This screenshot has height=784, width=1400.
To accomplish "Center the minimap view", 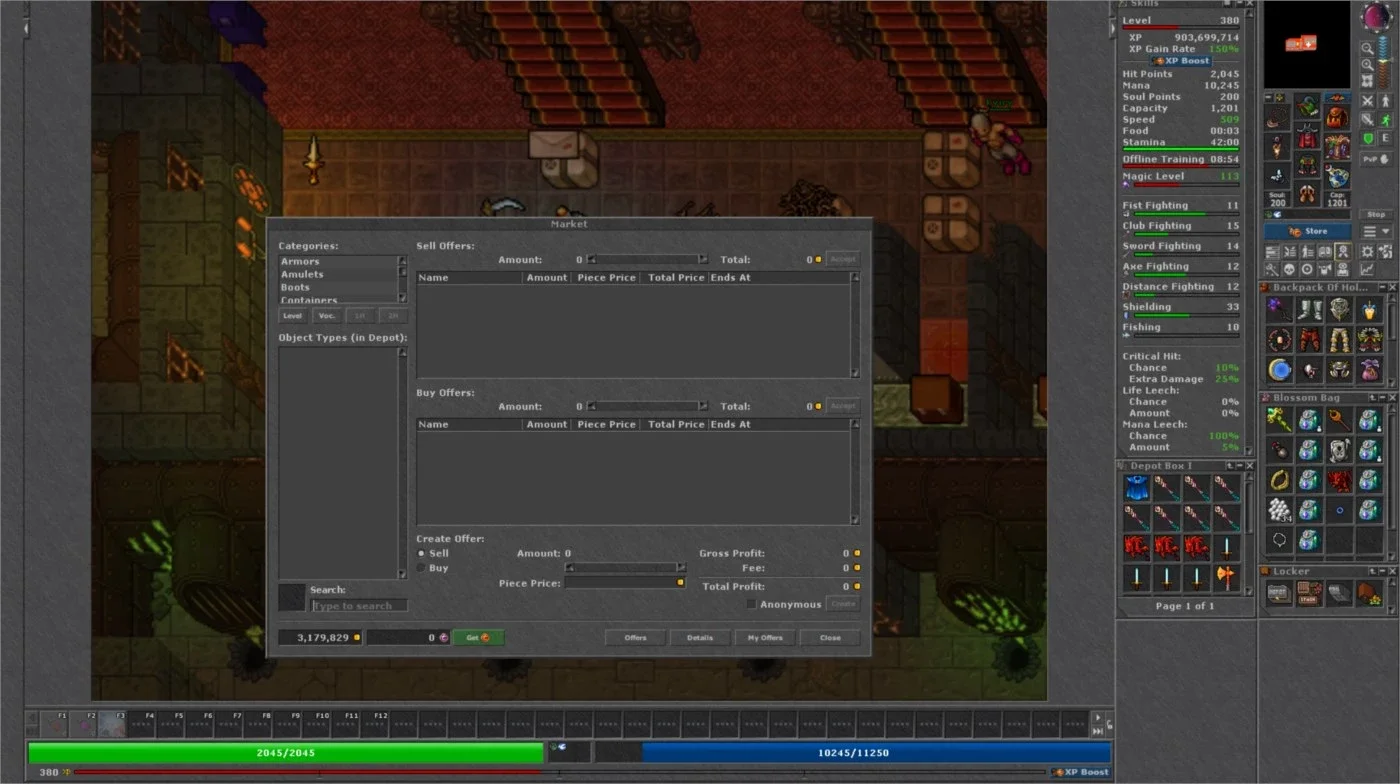I will 1367,82.
